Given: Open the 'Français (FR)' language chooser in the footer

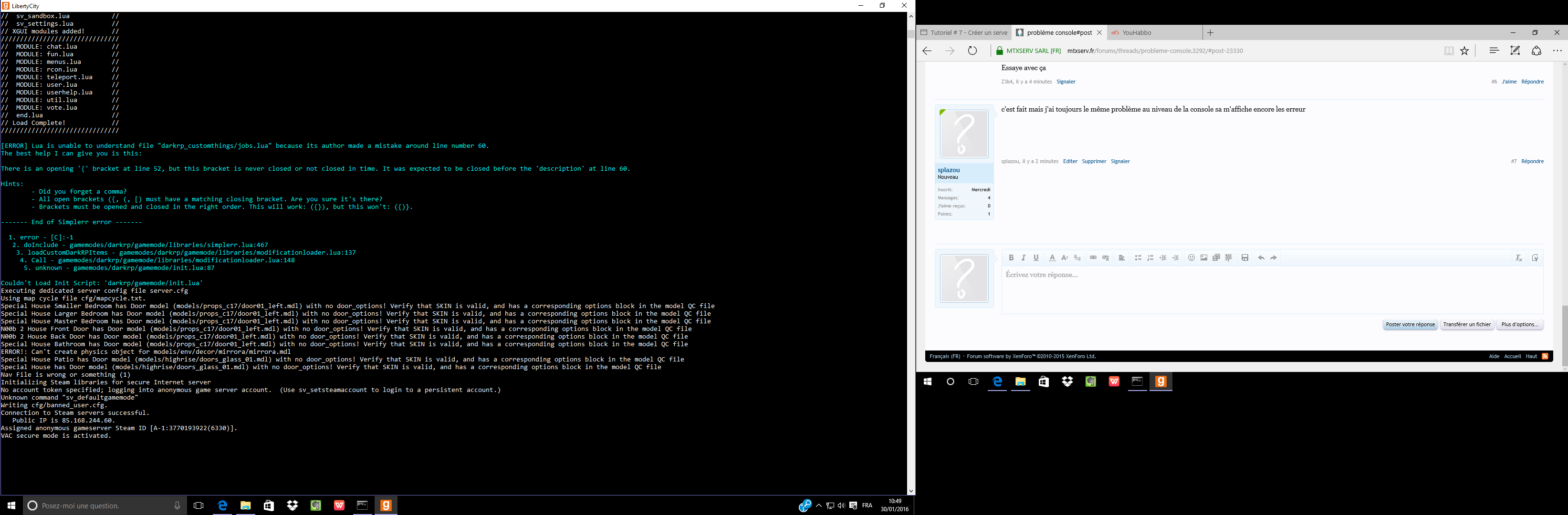Looking at the screenshot, I should click(945, 356).
